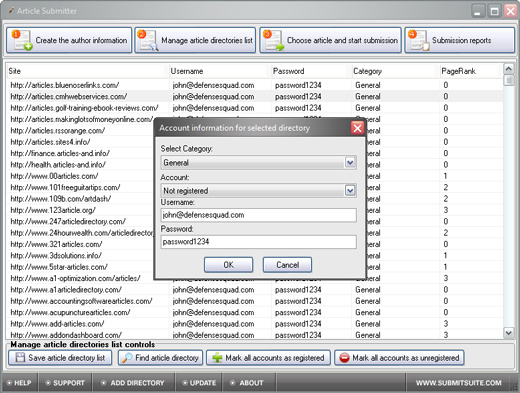The width and height of the screenshot is (520, 393).
Task: Select row http://www.a1articledirectory.com/
Action: 255,289
